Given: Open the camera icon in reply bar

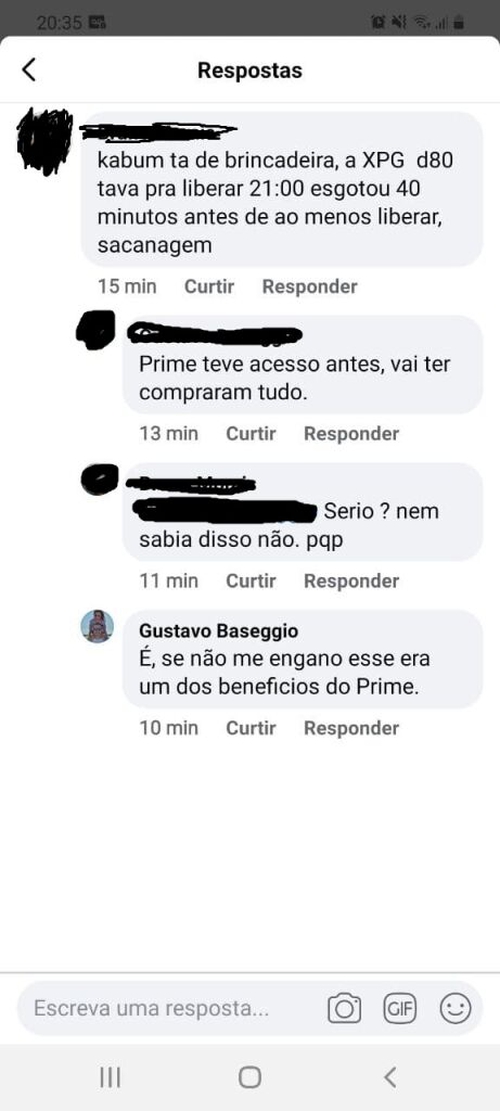Looking at the screenshot, I should pyautogui.click(x=344, y=1008).
